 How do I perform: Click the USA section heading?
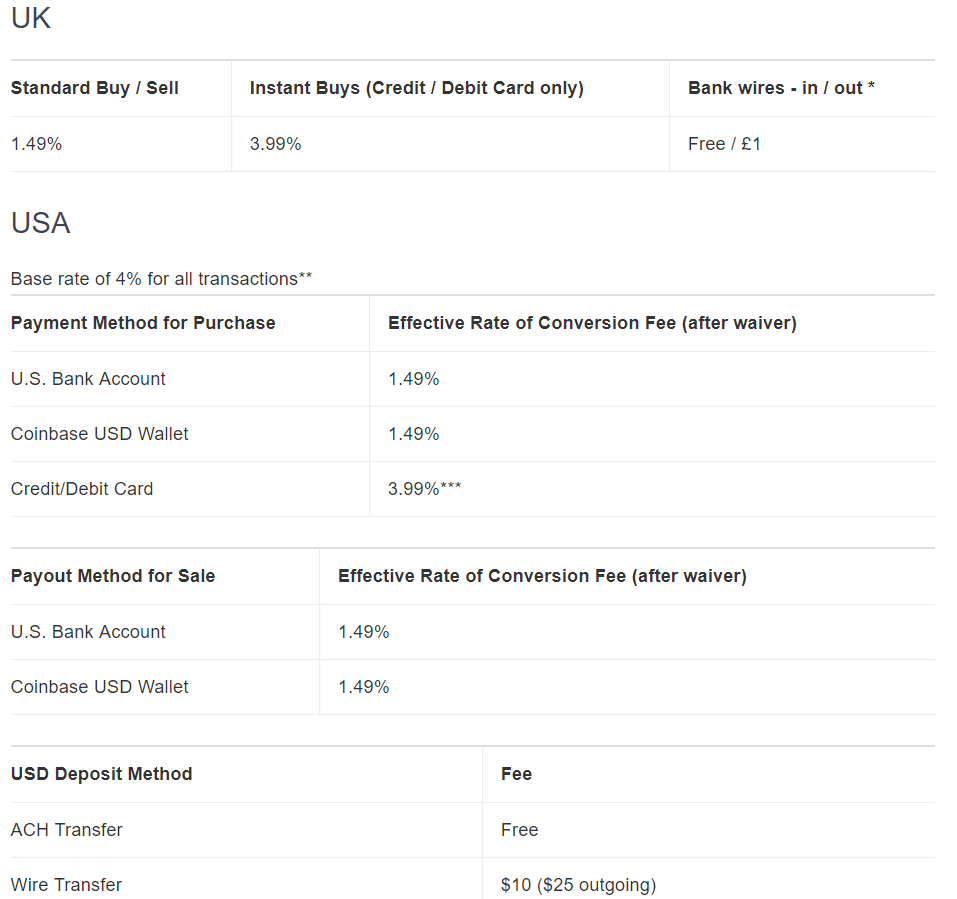[41, 223]
